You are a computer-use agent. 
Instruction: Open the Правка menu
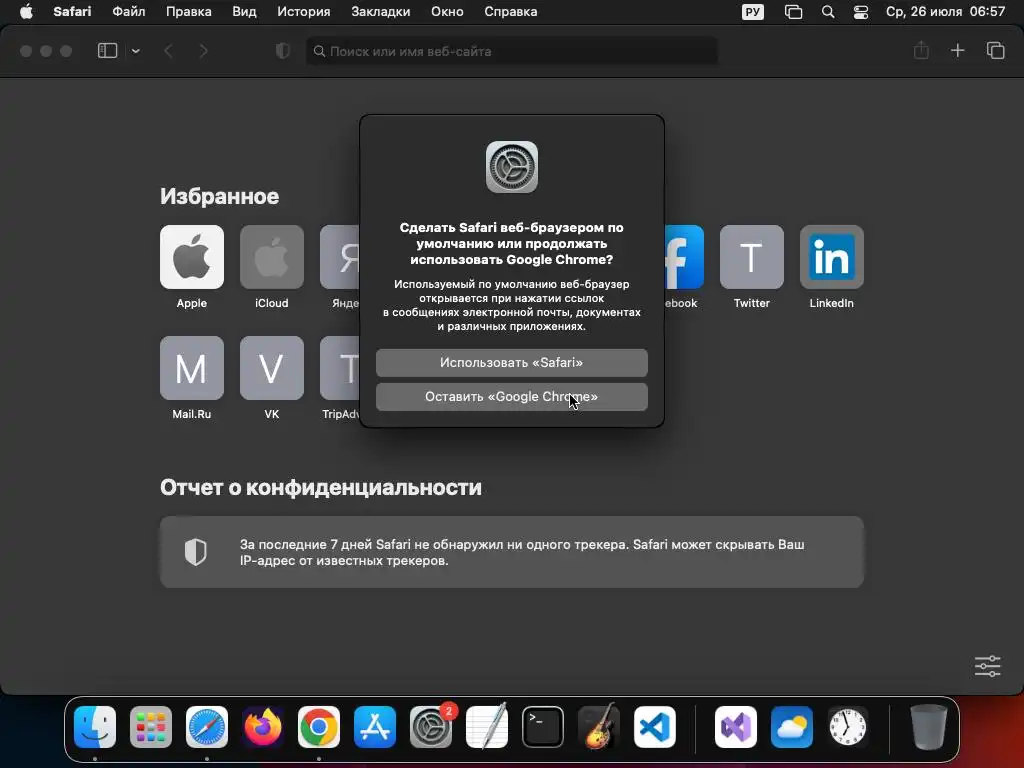[x=188, y=12]
